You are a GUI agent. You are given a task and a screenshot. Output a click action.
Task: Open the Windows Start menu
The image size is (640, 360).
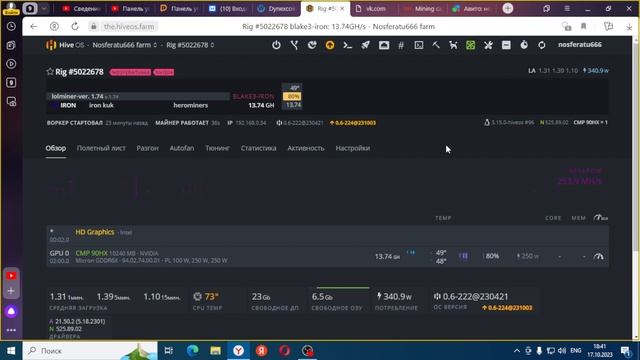11,351
